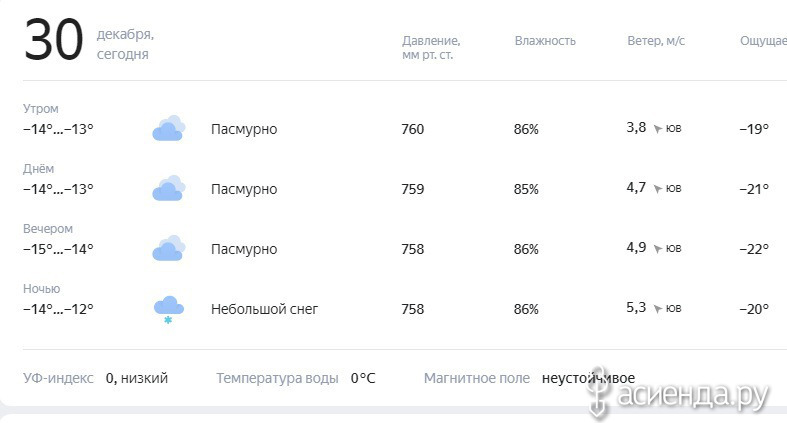Click the Температура воды label
Screen dimensions: 787x423
277,378
